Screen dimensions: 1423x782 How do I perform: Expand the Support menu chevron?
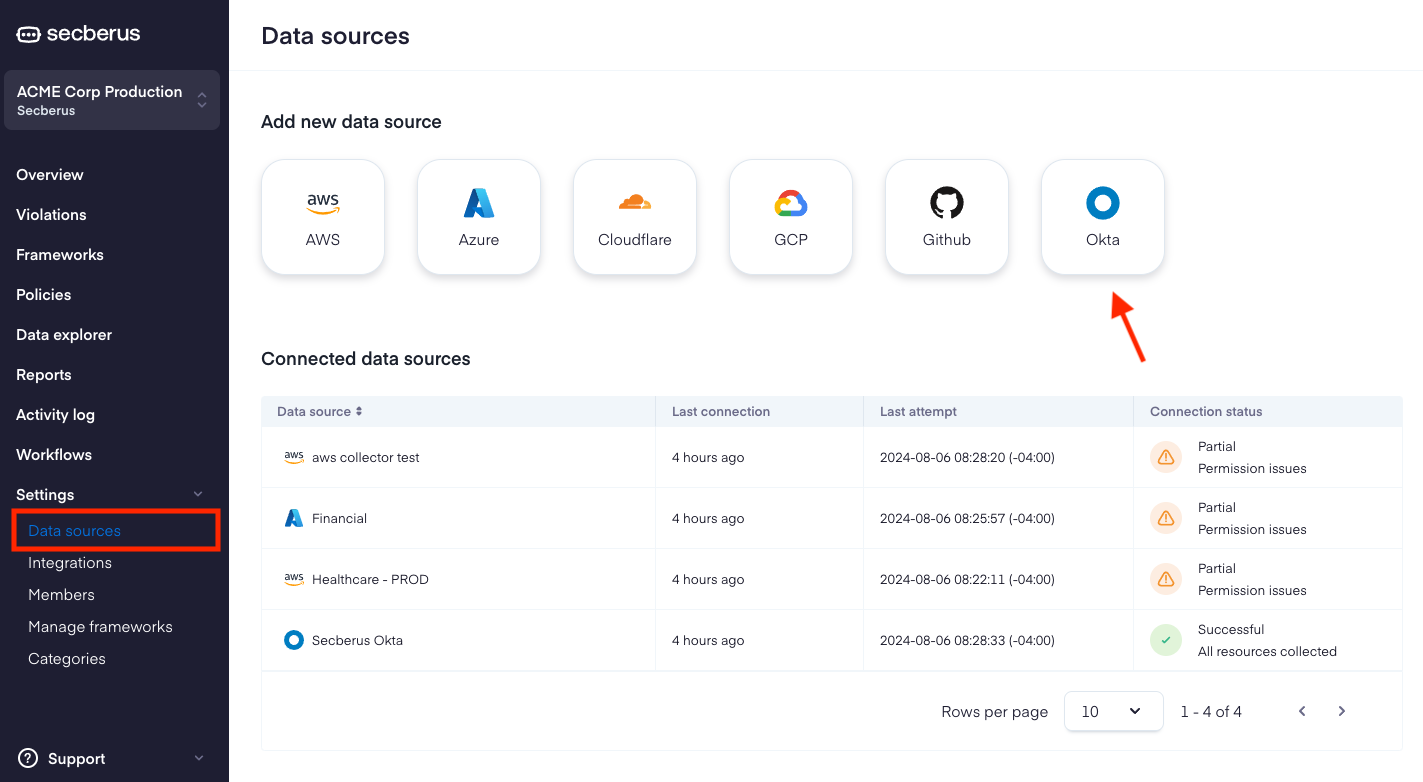pyautogui.click(x=198, y=758)
